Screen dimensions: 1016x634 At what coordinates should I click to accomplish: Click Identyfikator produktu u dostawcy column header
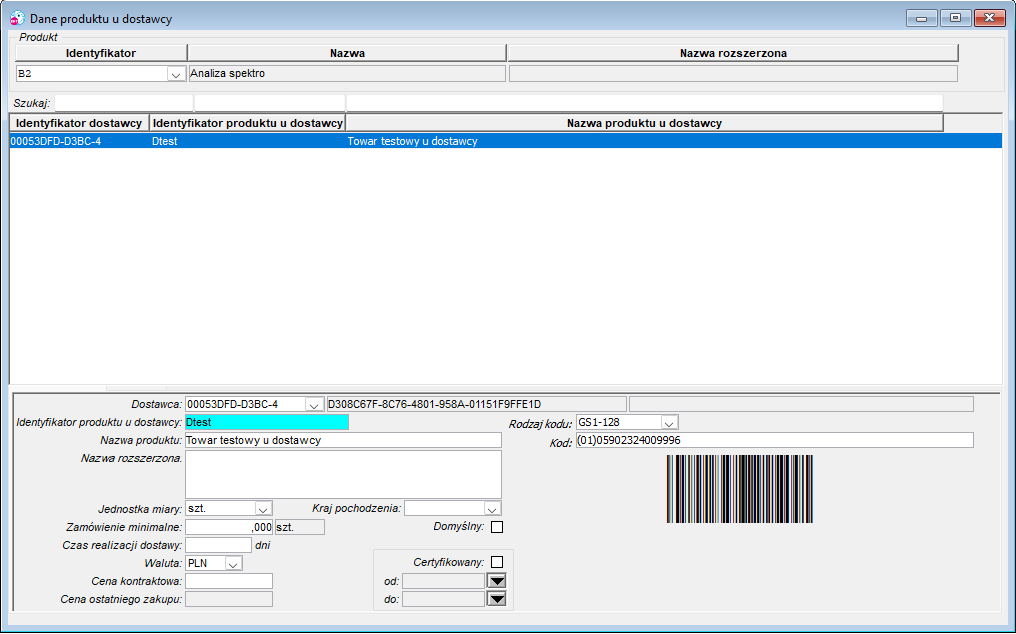(248, 123)
